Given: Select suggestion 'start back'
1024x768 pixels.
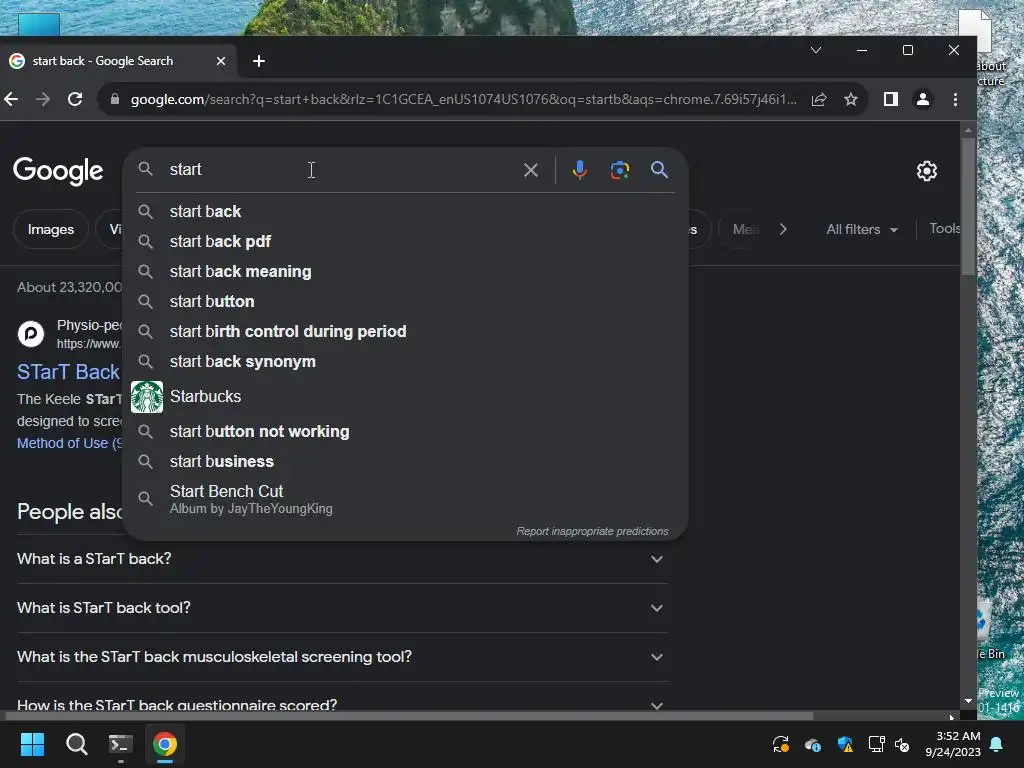Looking at the screenshot, I should pos(406,212).
